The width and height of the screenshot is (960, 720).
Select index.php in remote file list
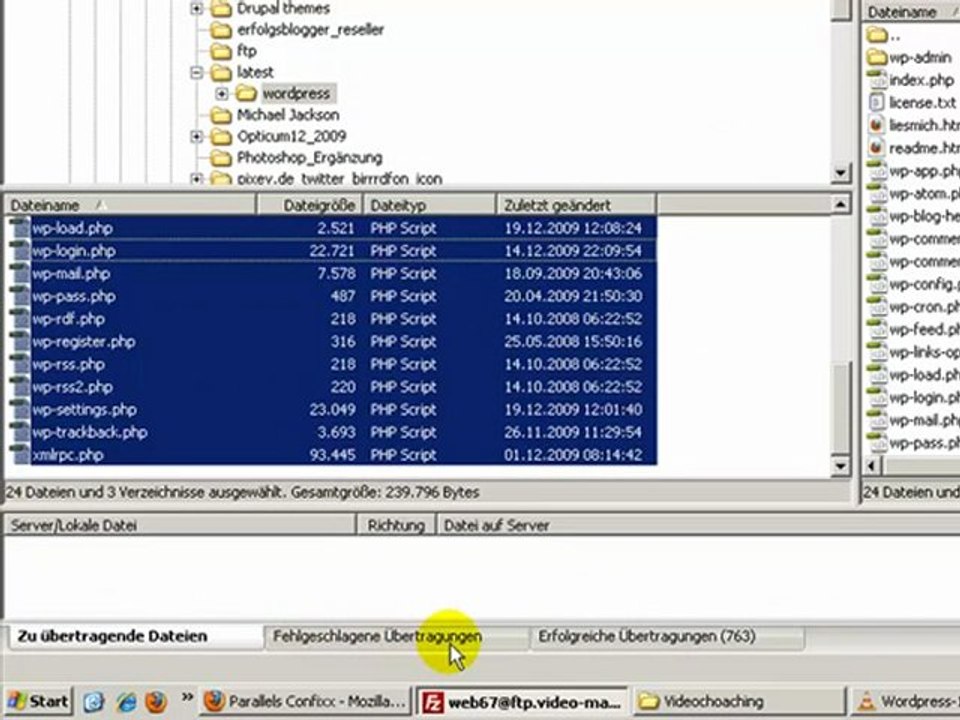(x=921, y=80)
